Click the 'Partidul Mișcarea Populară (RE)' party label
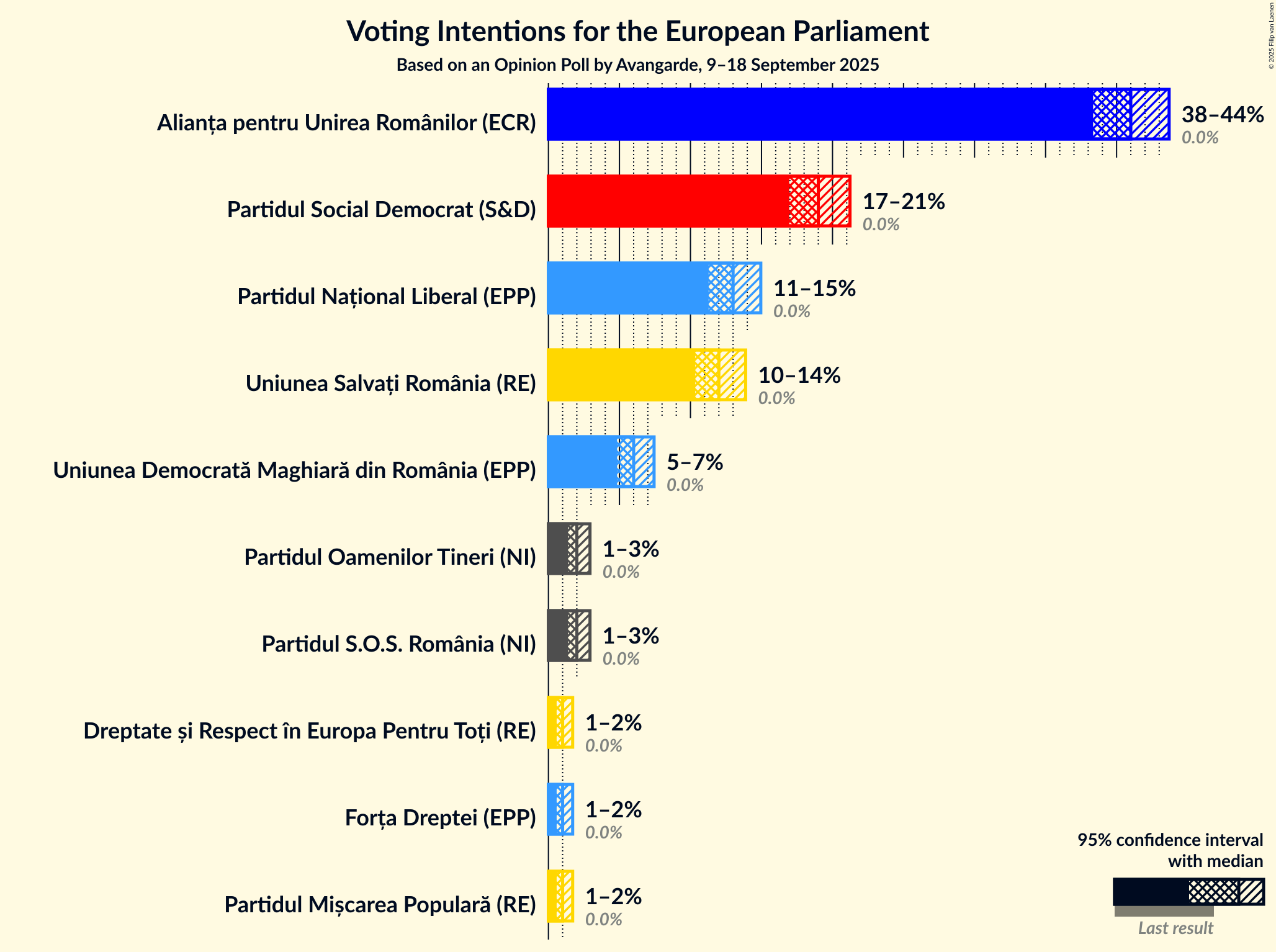 (x=380, y=905)
